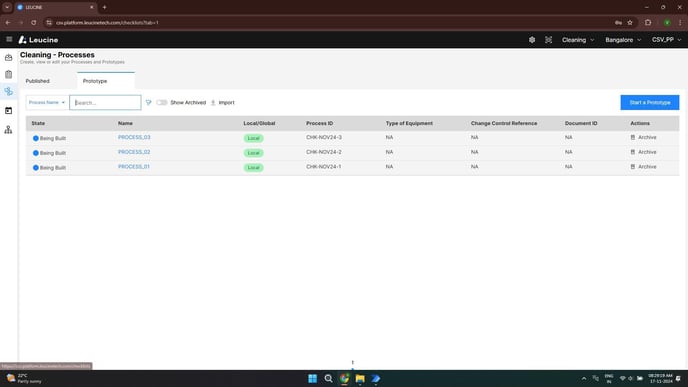This screenshot has height=387, width=688.
Task: Open the weather widget in taskbar
Action: tap(24, 379)
